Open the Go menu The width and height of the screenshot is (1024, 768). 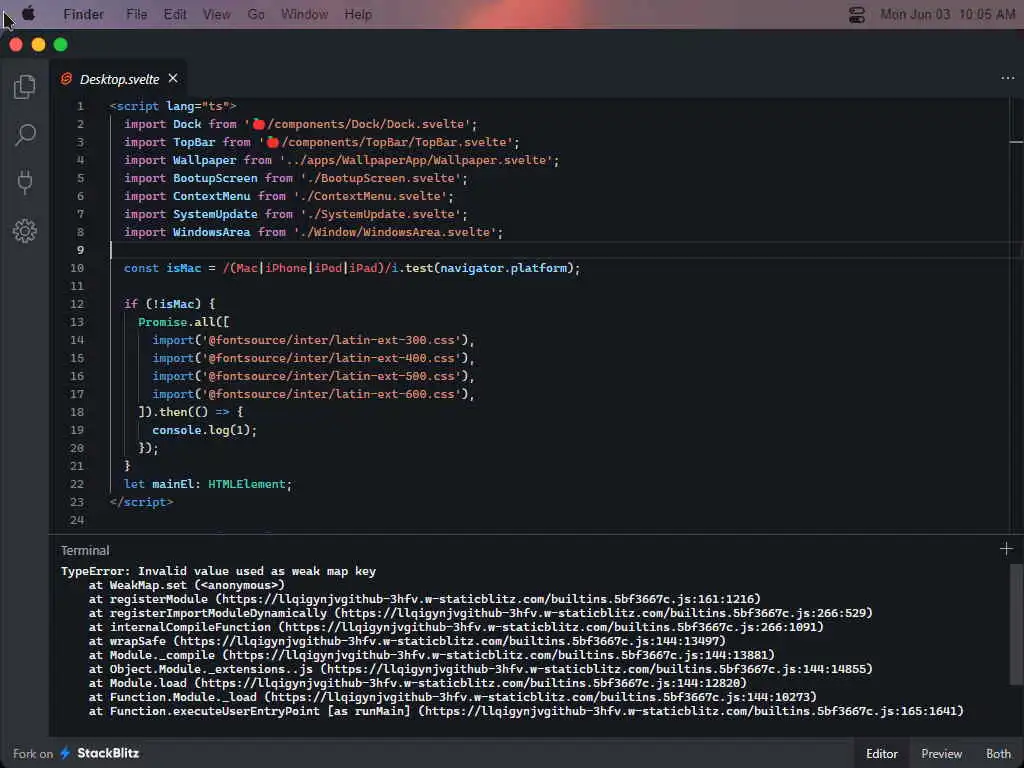point(256,14)
